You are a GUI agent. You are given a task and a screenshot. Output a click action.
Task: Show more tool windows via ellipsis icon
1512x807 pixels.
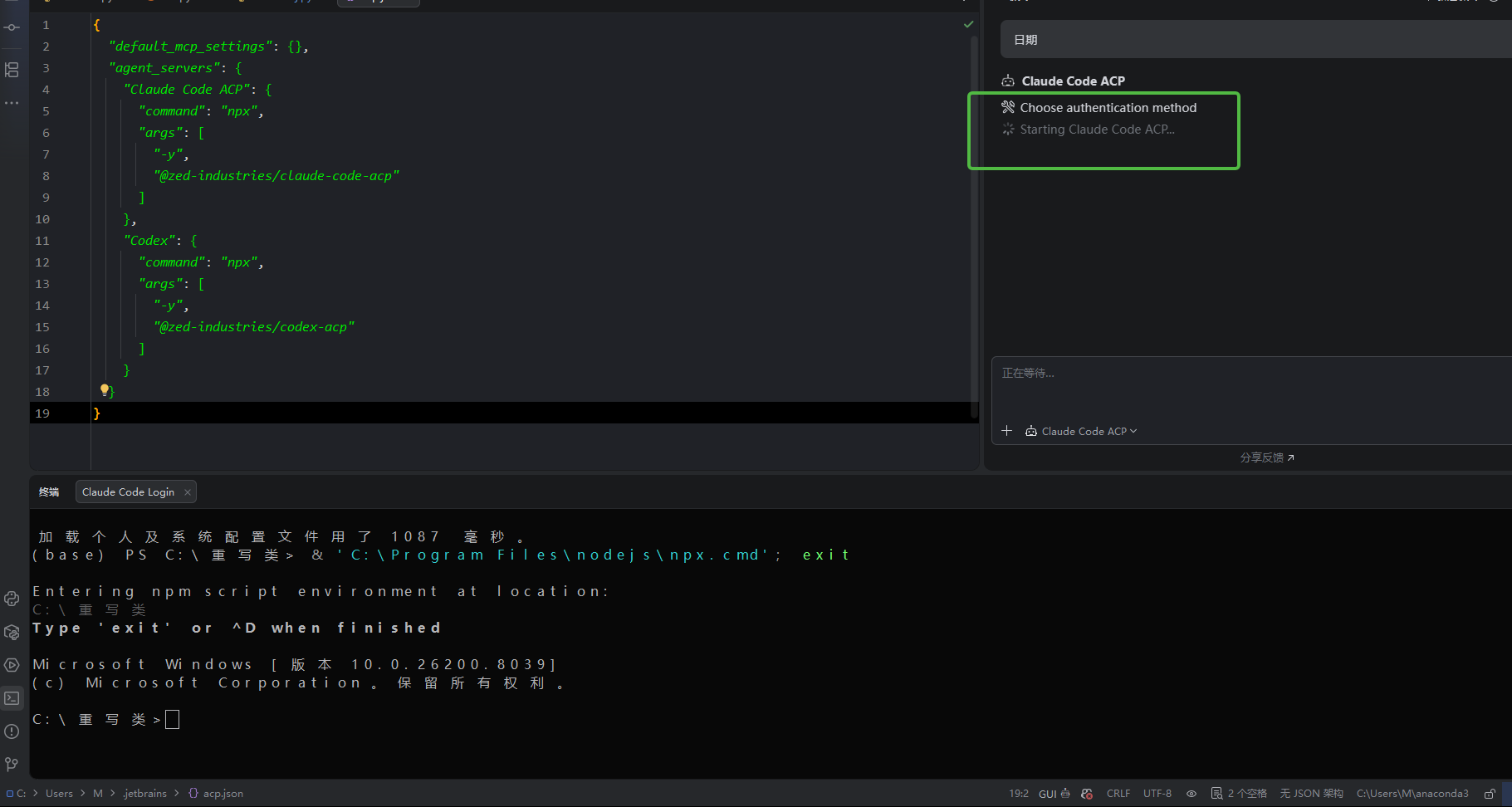pyautogui.click(x=12, y=103)
